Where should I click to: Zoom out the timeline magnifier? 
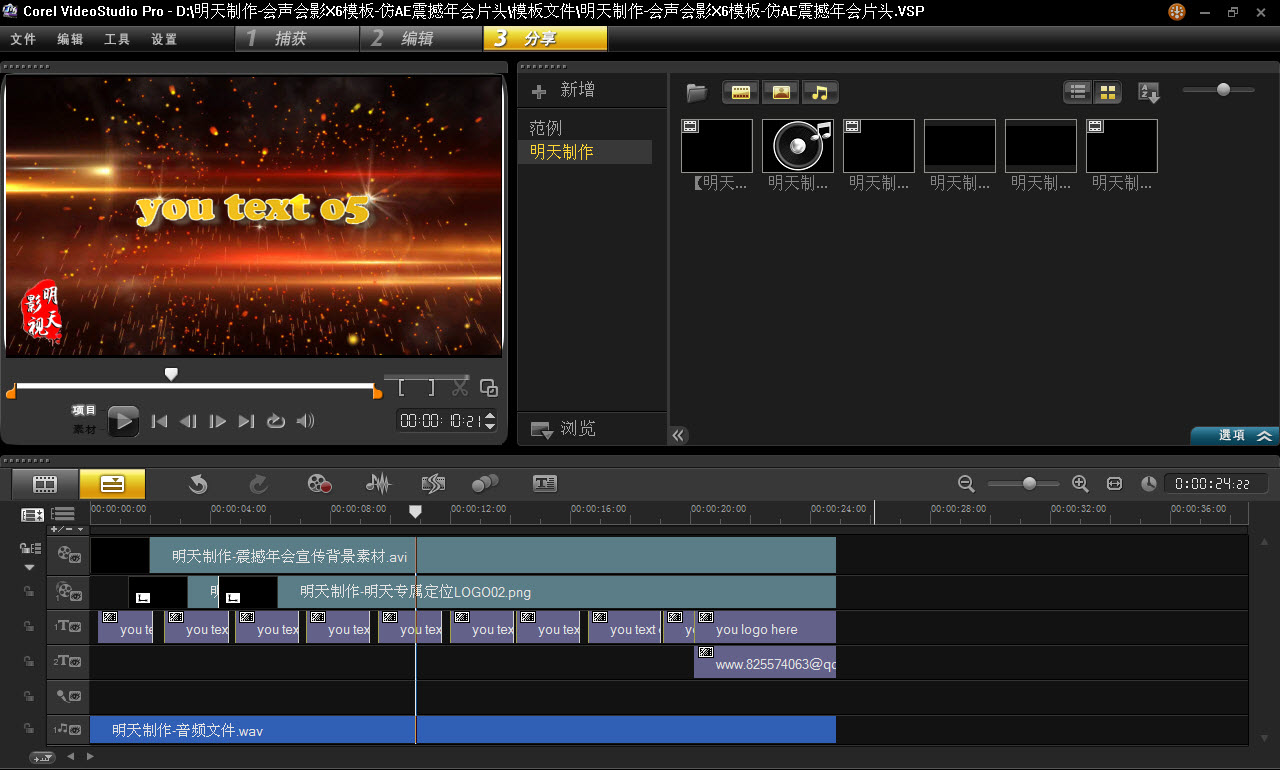tap(966, 484)
